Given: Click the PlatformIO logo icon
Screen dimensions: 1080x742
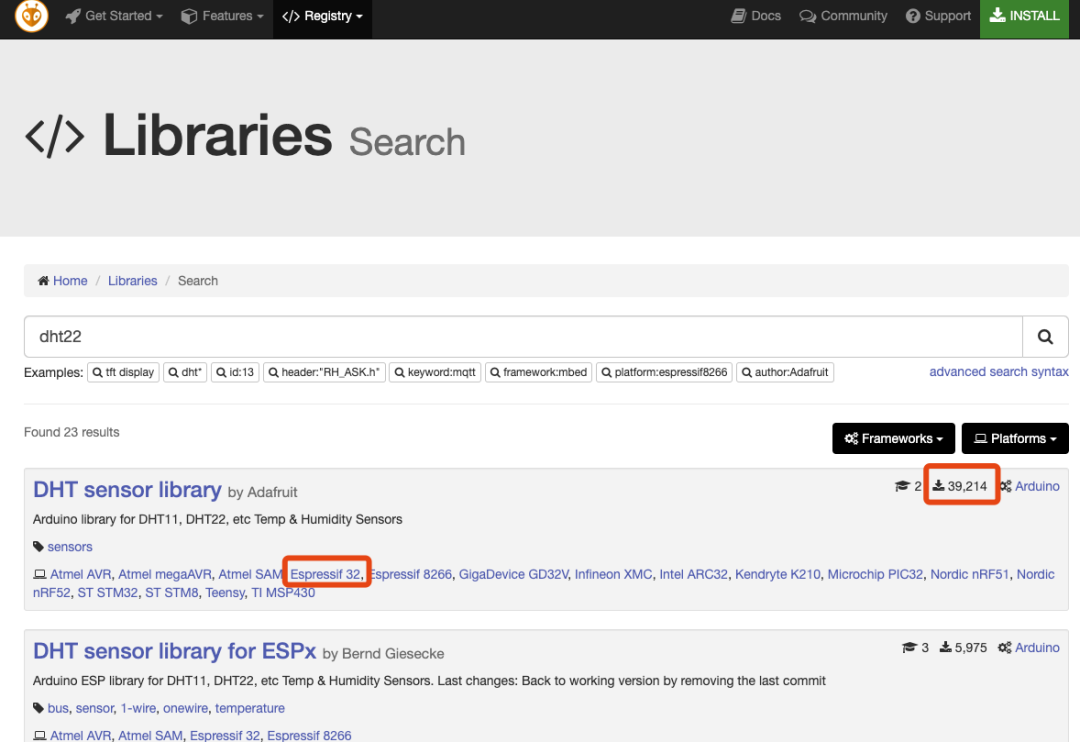Looking at the screenshot, I should pyautogui.click(x=32, y=16).
